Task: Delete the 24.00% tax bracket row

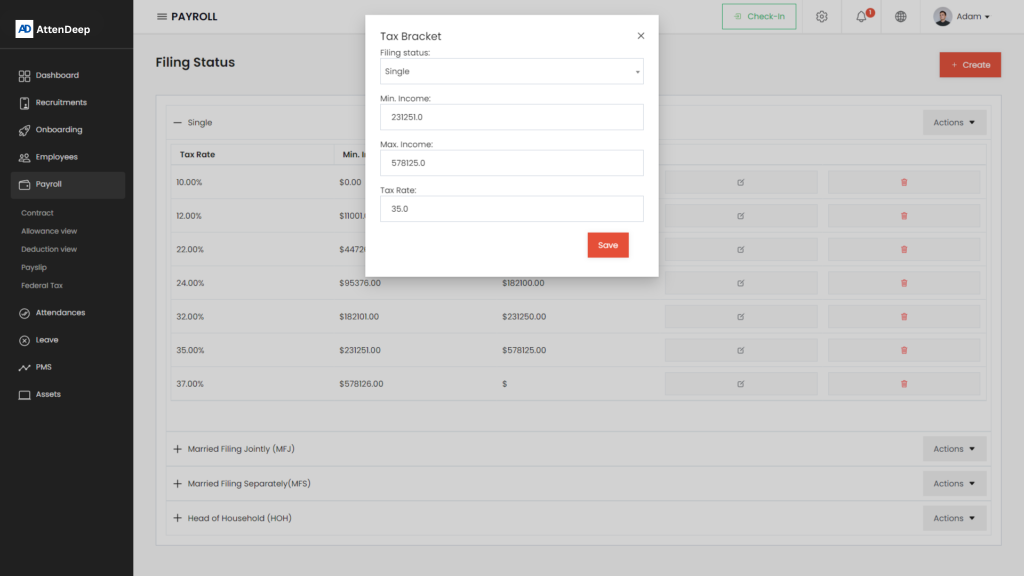Action: pos(904,283)
